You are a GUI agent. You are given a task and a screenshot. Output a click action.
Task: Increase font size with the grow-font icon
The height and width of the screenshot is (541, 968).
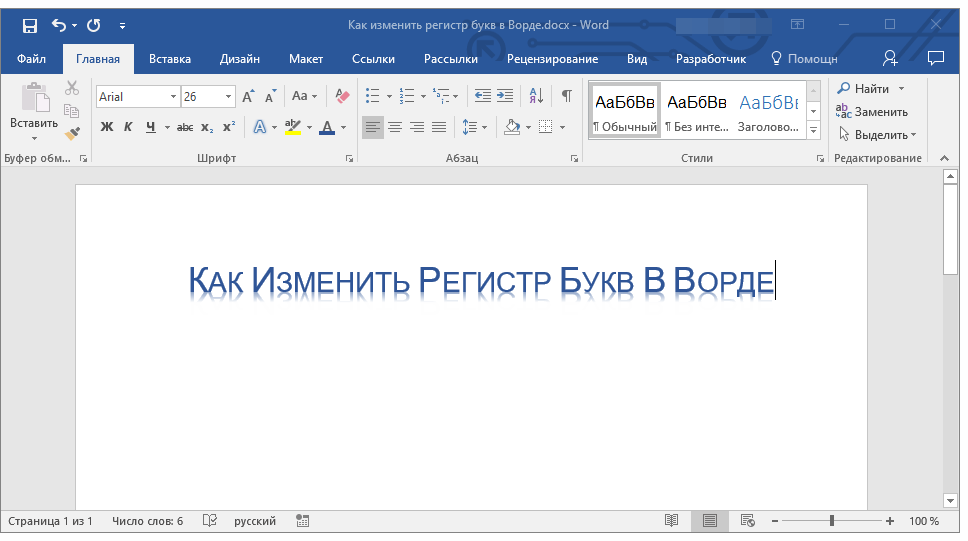[x=249, y=96]
